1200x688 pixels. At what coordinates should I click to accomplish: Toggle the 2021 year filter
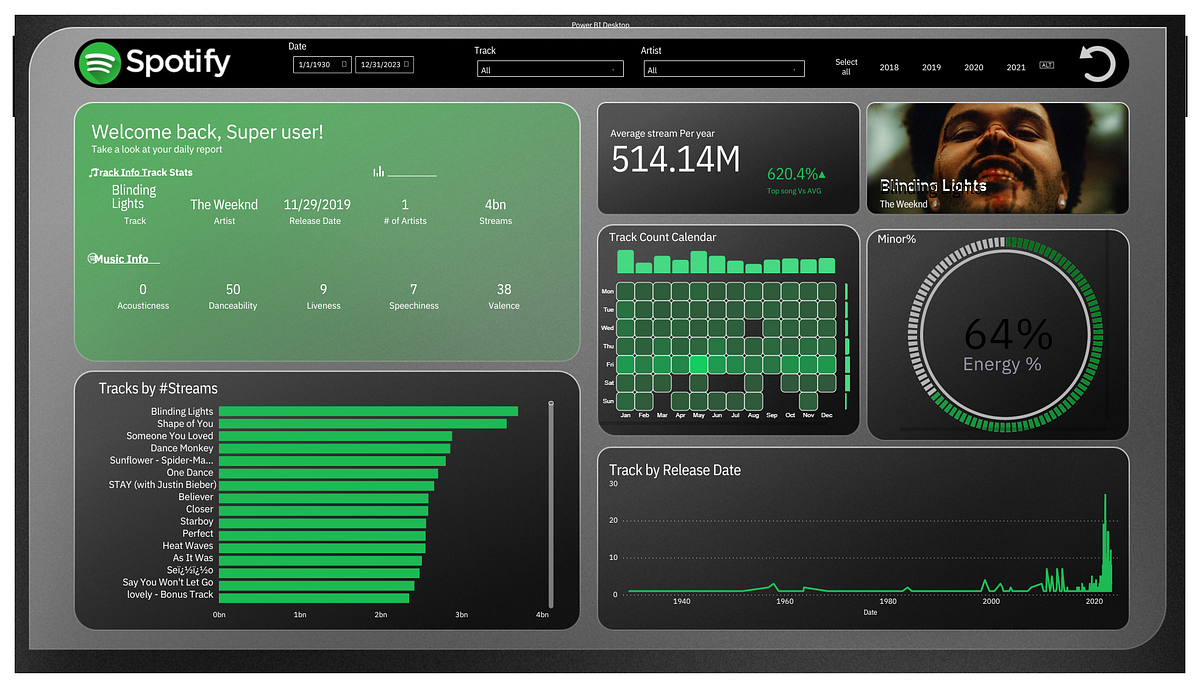pyautogui.click(x=1015, y=67)
